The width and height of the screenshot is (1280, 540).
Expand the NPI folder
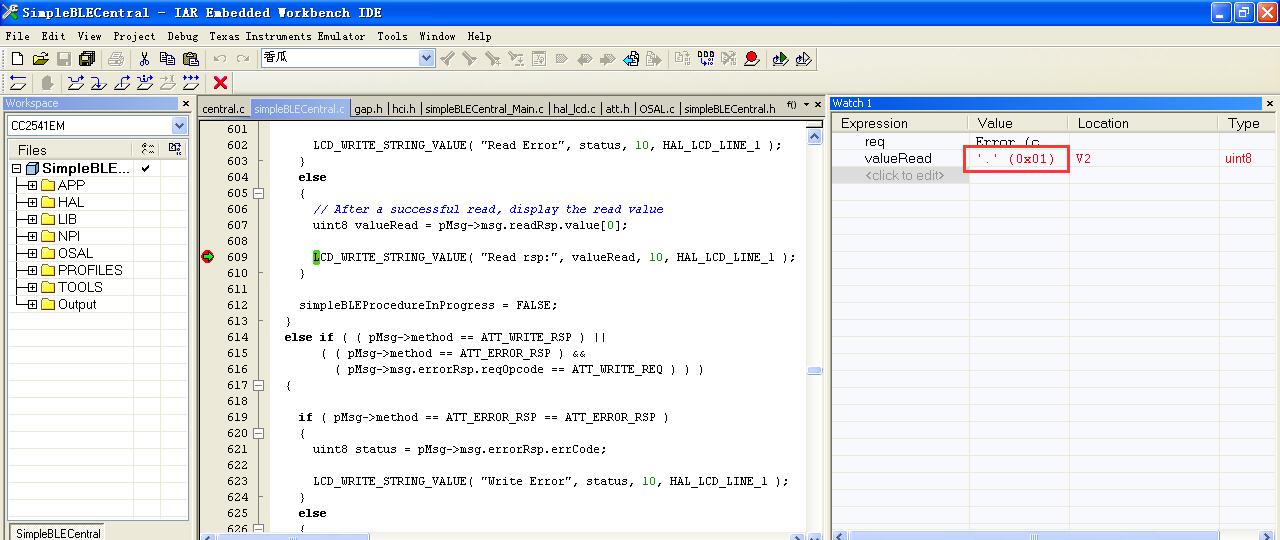click(32, 236)
